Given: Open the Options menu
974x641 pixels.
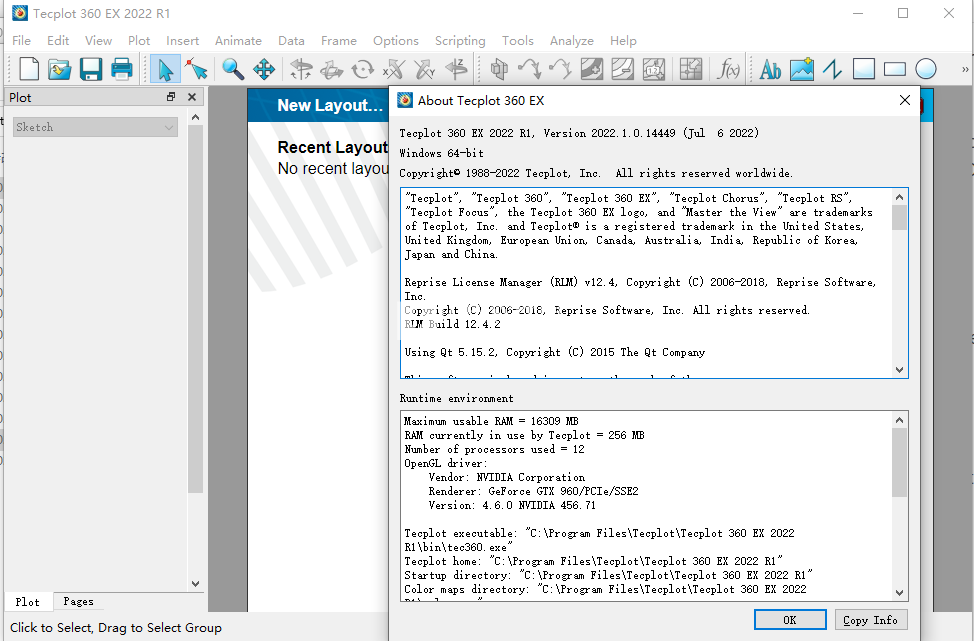Looking at the screenshot, I should click(x=396, y=40).
